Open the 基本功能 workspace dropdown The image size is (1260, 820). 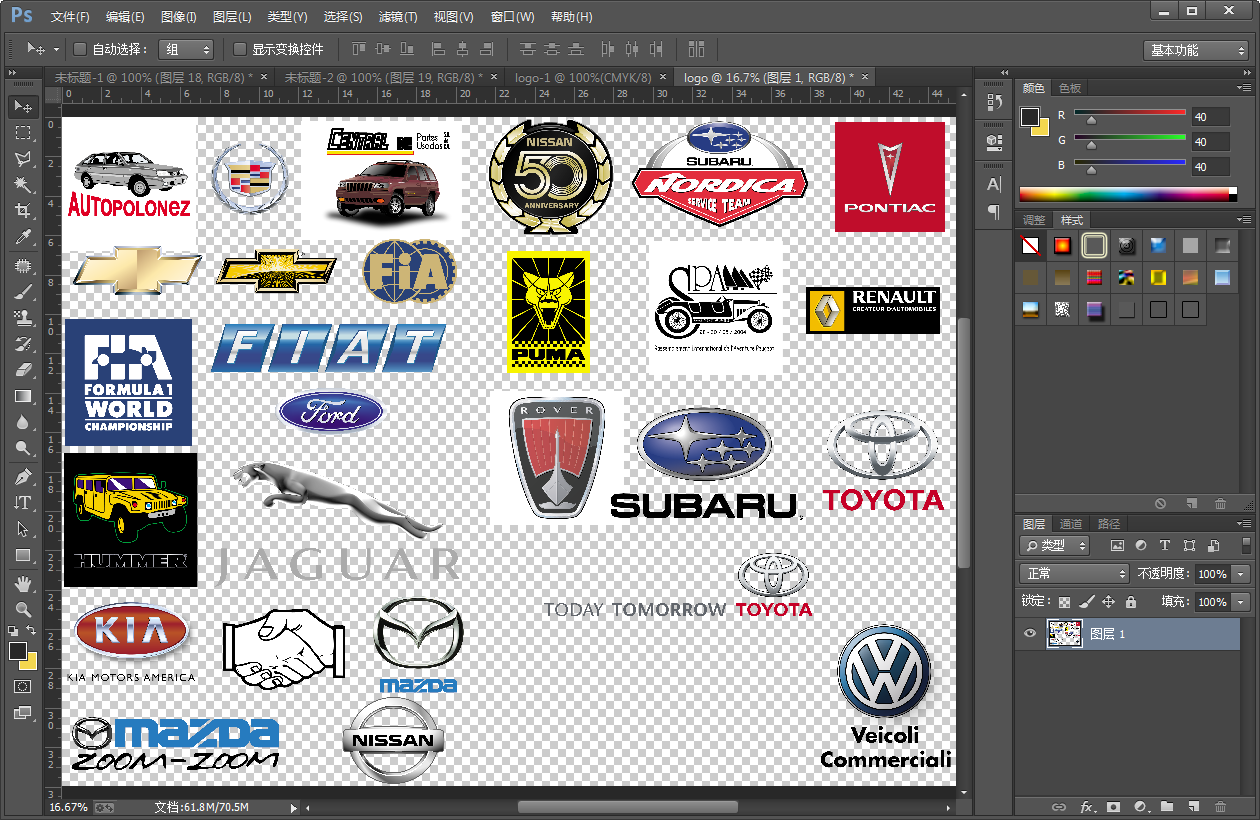coord(1196,50)
